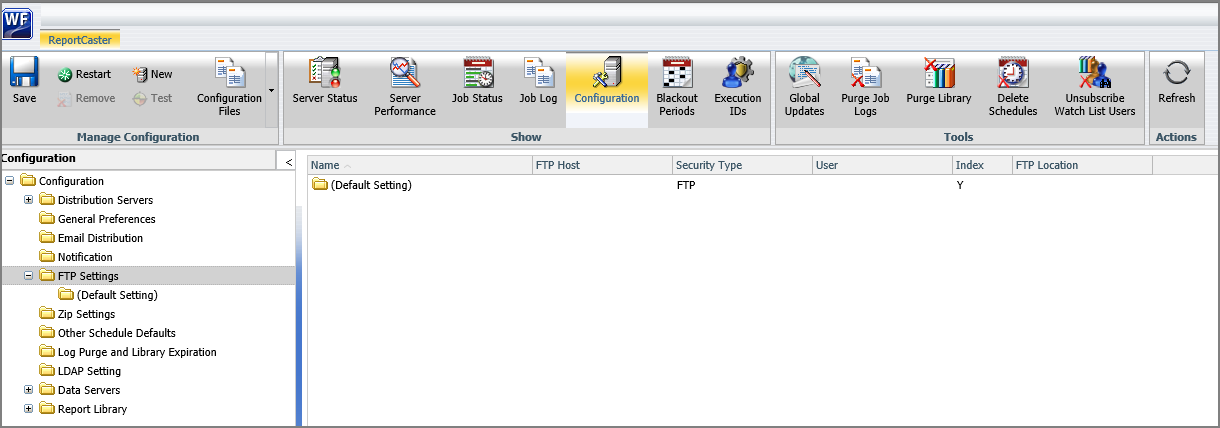
Task: Collapse the root Configuration tree node
Action: 10,181
